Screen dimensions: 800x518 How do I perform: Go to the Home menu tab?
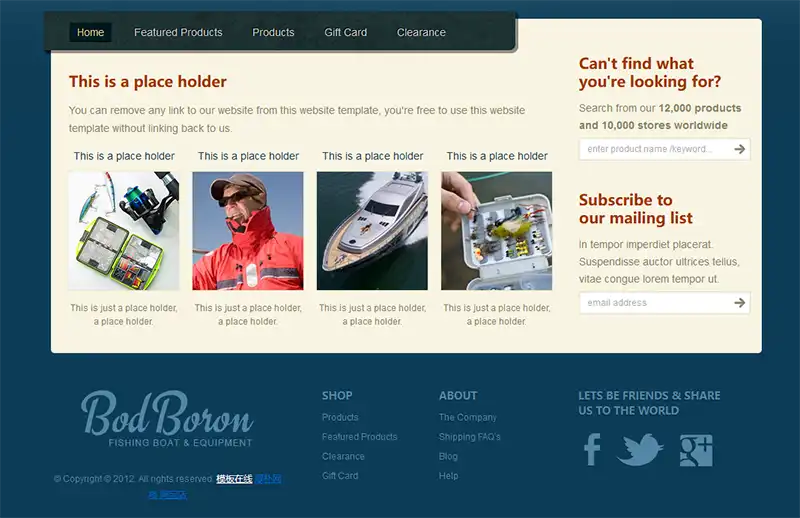tap(90, 32)
